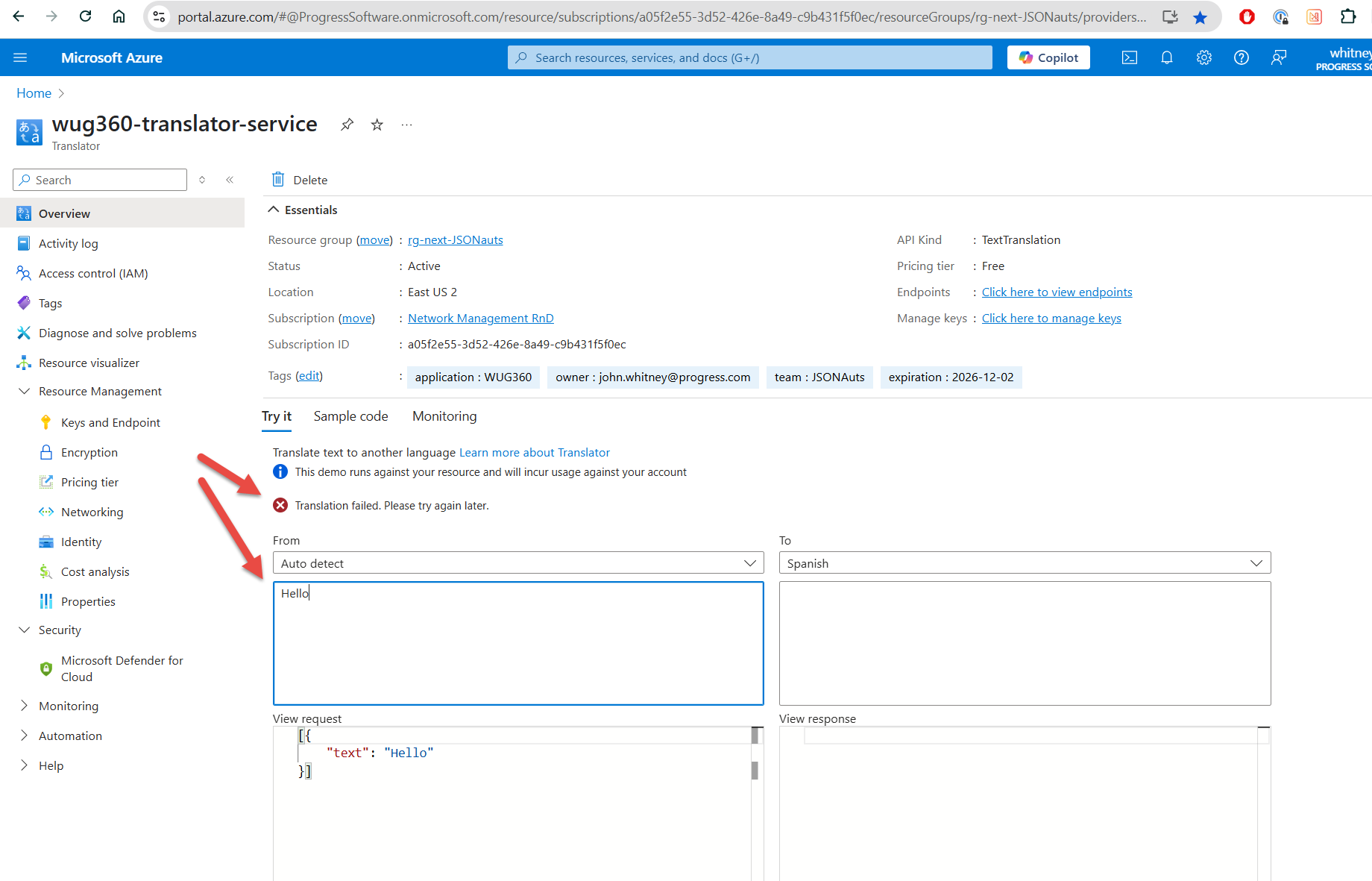
Task: Pin wug360-translator-service to dashboard
Action: (x=347, y=125)
